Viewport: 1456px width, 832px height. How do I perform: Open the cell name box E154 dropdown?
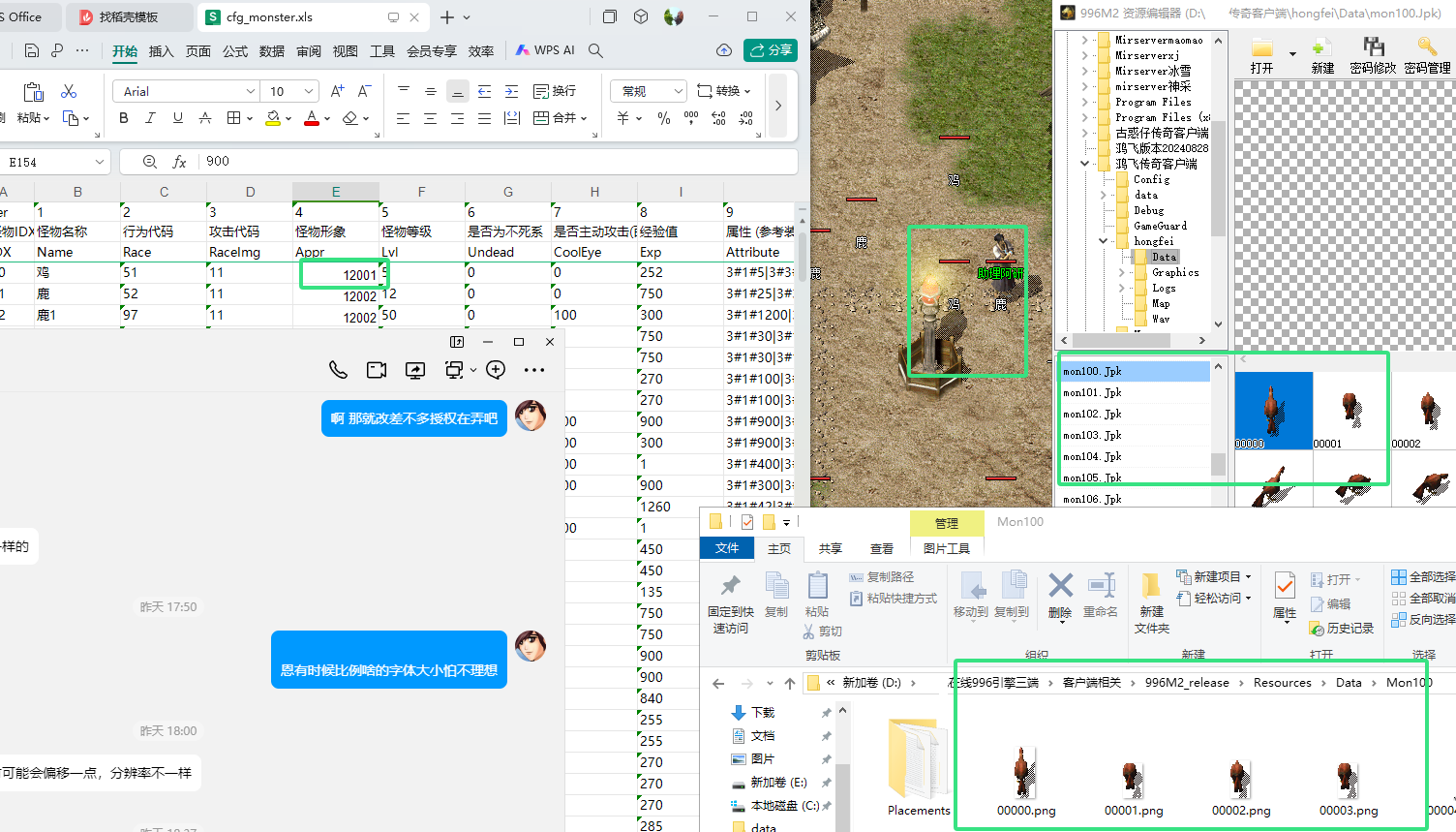point(99,162)
